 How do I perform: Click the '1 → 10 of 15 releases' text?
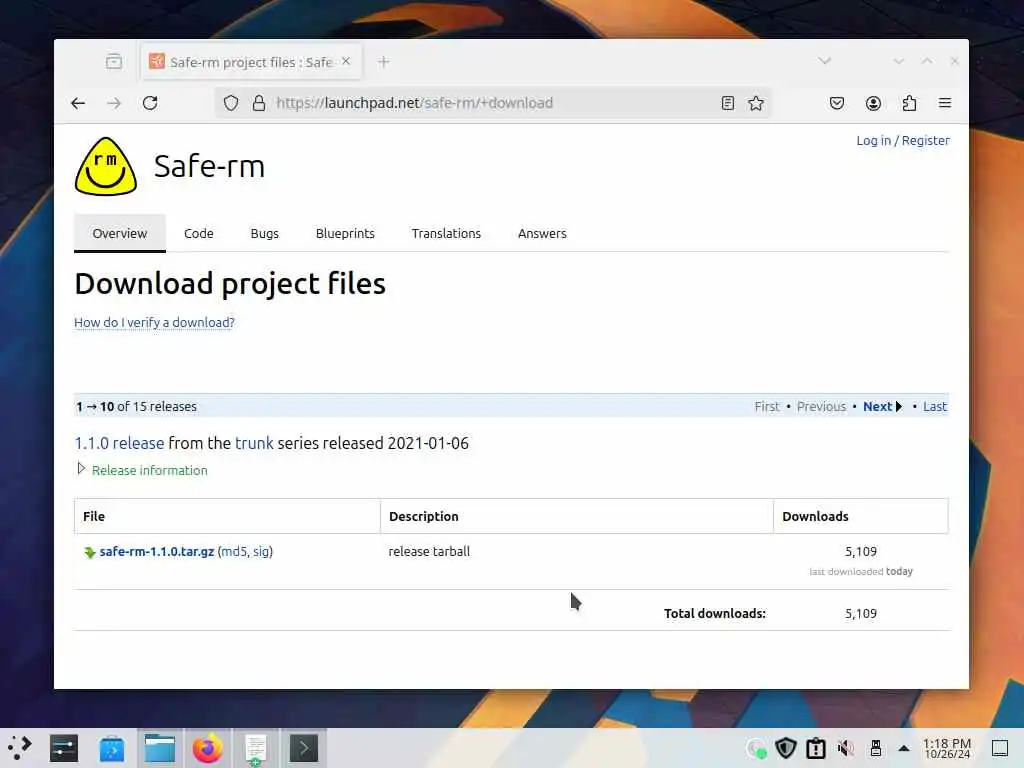click(x=136, y=406)
